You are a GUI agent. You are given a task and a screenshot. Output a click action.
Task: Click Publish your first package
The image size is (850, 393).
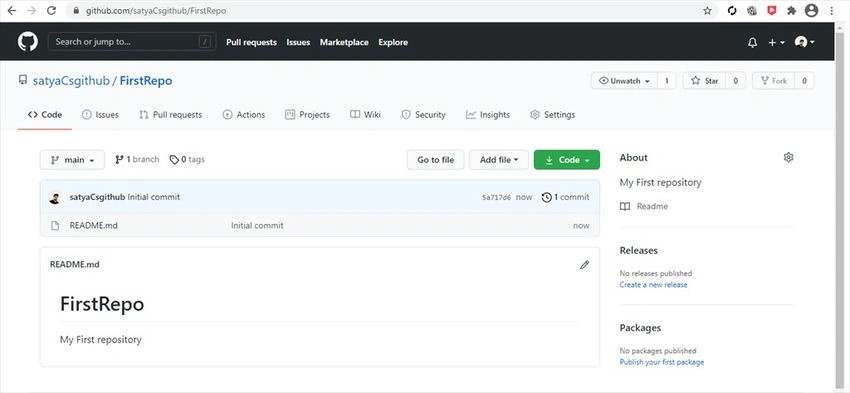662,362
